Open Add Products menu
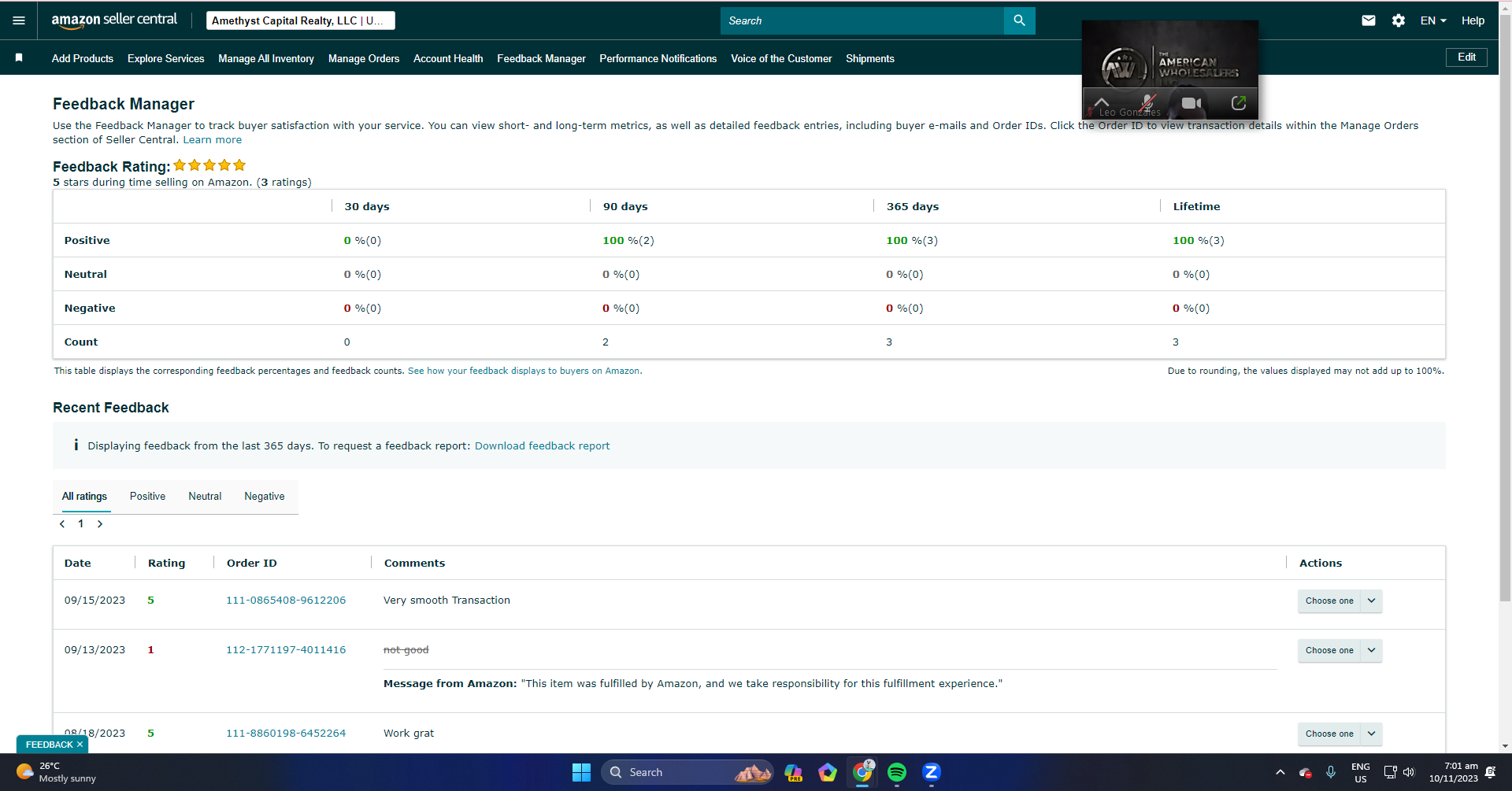The height and width of the screenshot is (791, 1512). point(83,58)
